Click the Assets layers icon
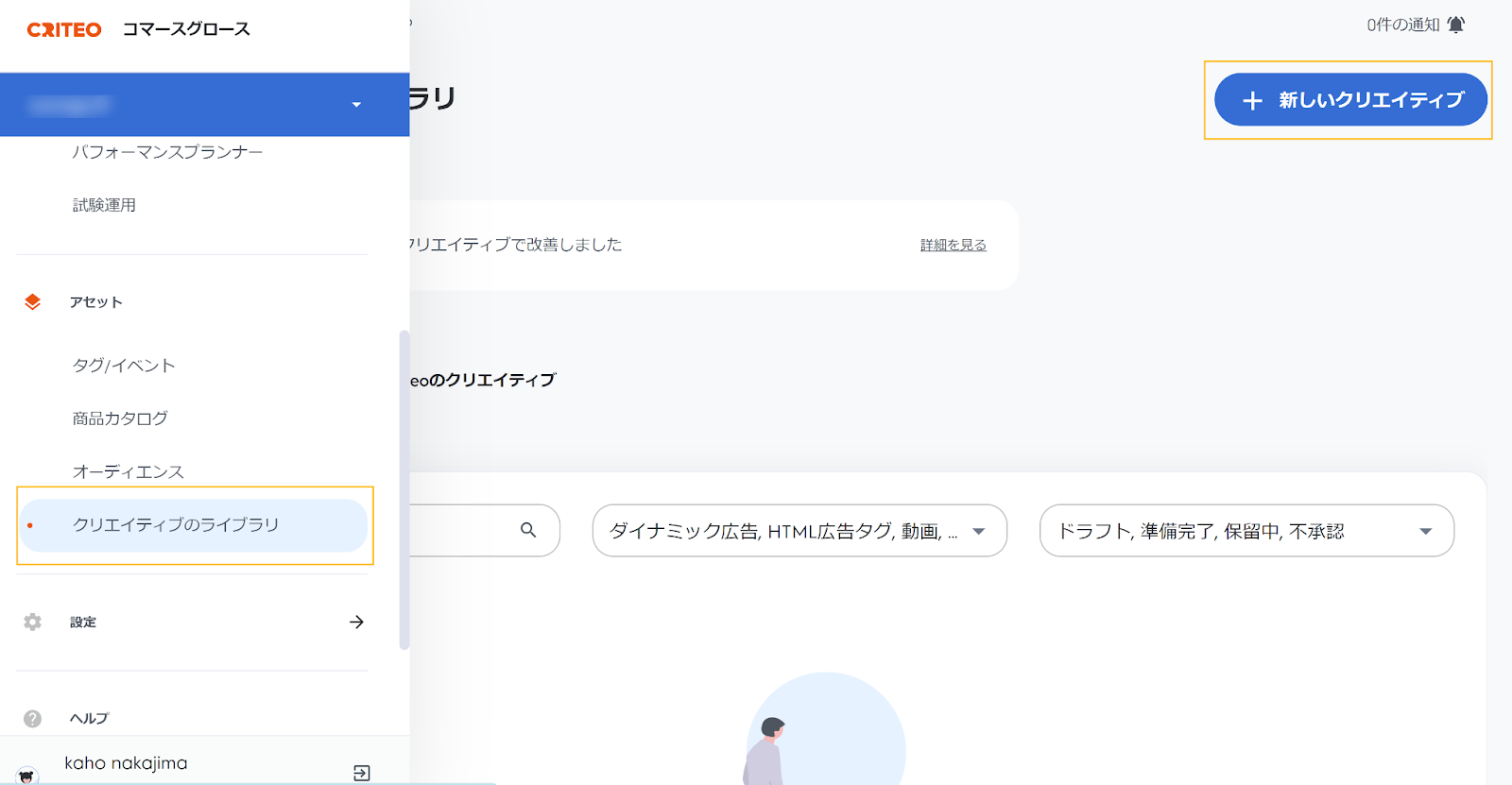The width and height of the screenshot is (1512, 785). click(33, 302)
